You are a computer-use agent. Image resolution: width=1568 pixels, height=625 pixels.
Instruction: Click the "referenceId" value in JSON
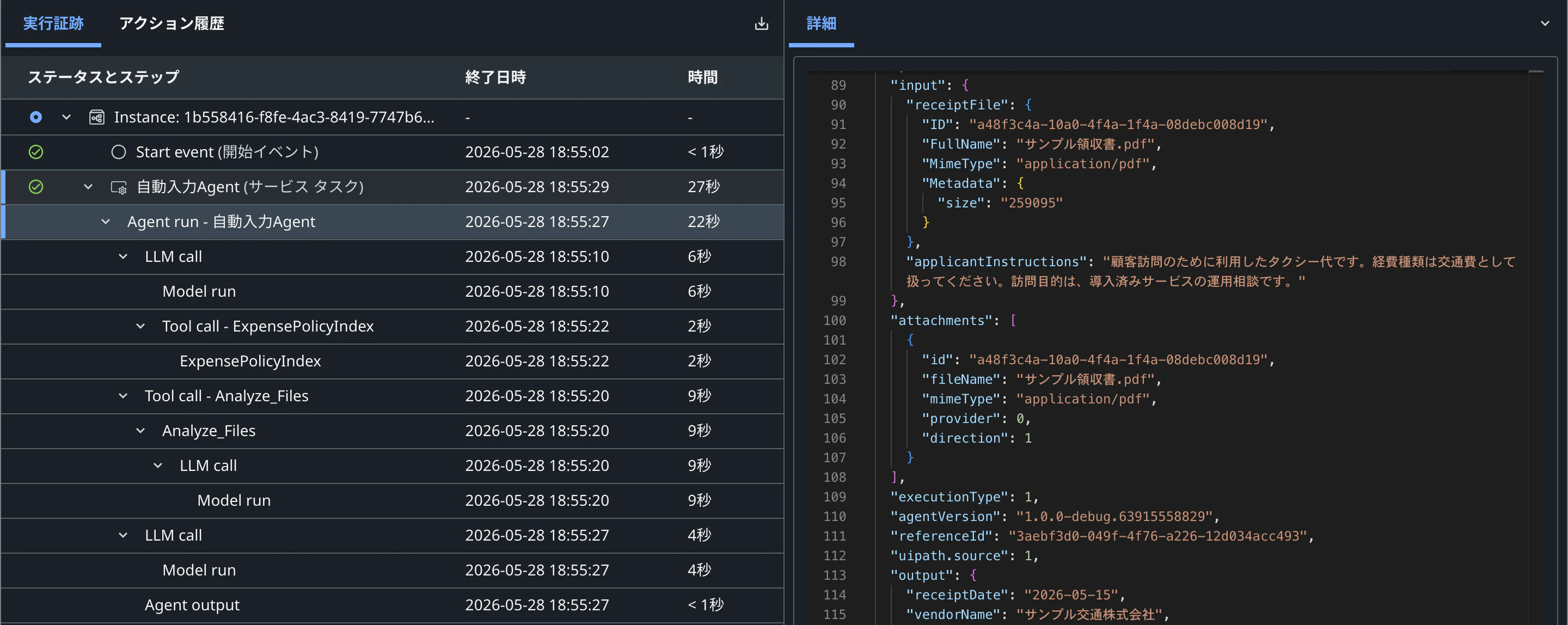pos(1156,536)
